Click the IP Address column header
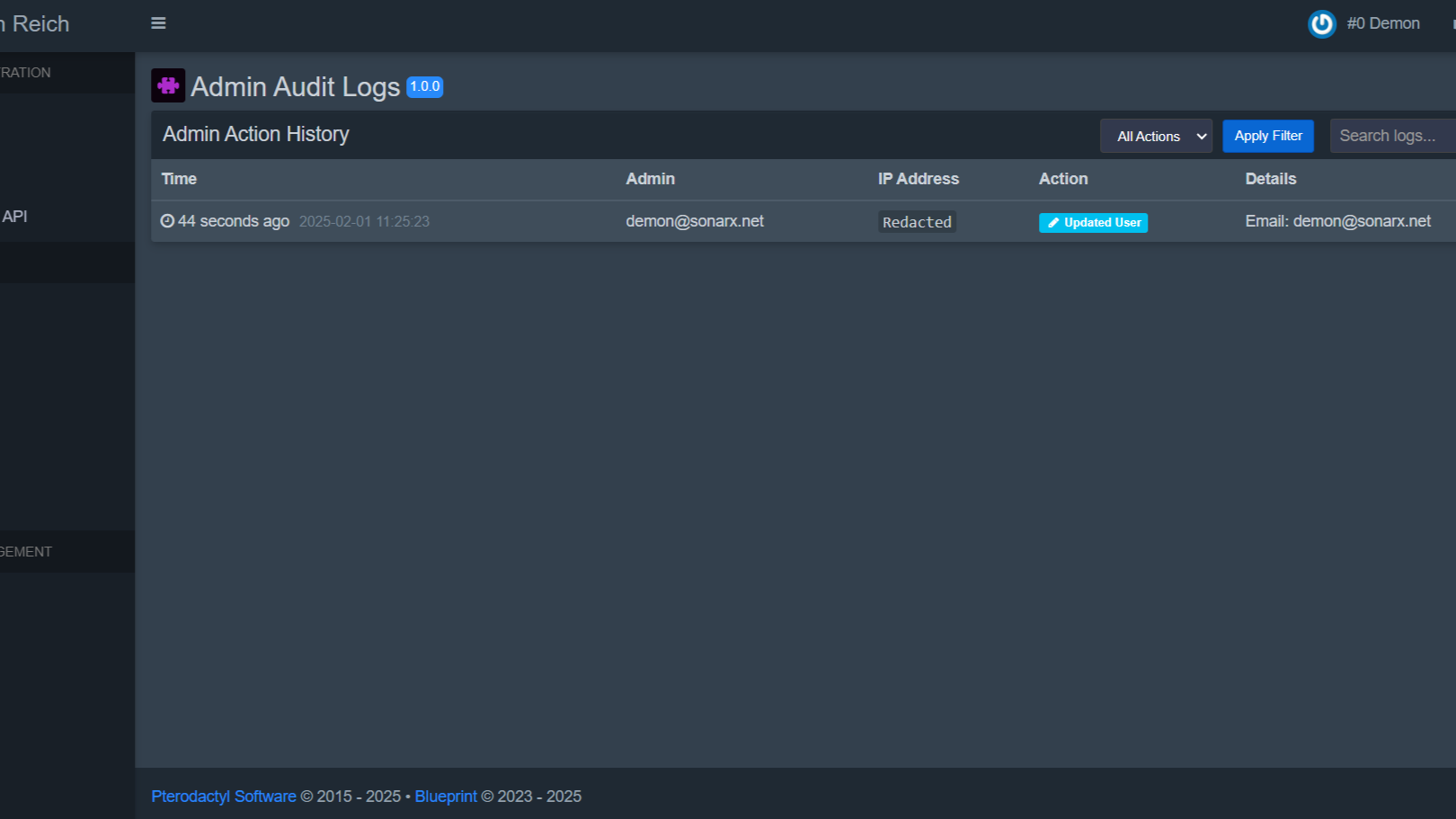 [918, 179]
